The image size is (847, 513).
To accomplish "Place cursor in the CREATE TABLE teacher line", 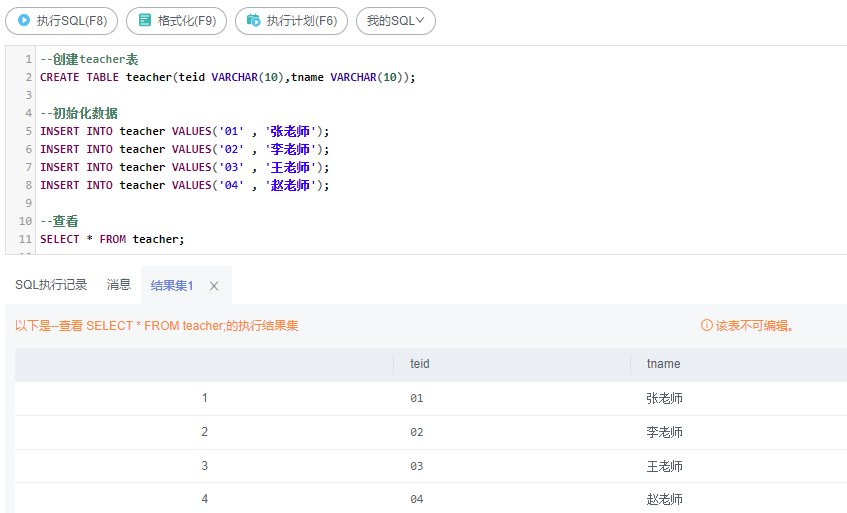I will click(227, 77).
